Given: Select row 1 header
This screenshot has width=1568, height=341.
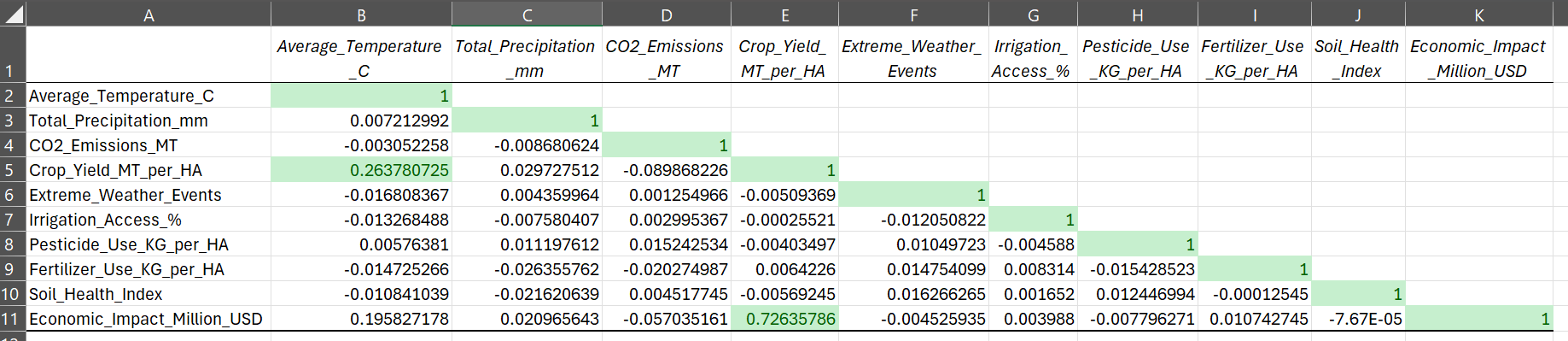Looking at the screenshot, I should point(13,55).
